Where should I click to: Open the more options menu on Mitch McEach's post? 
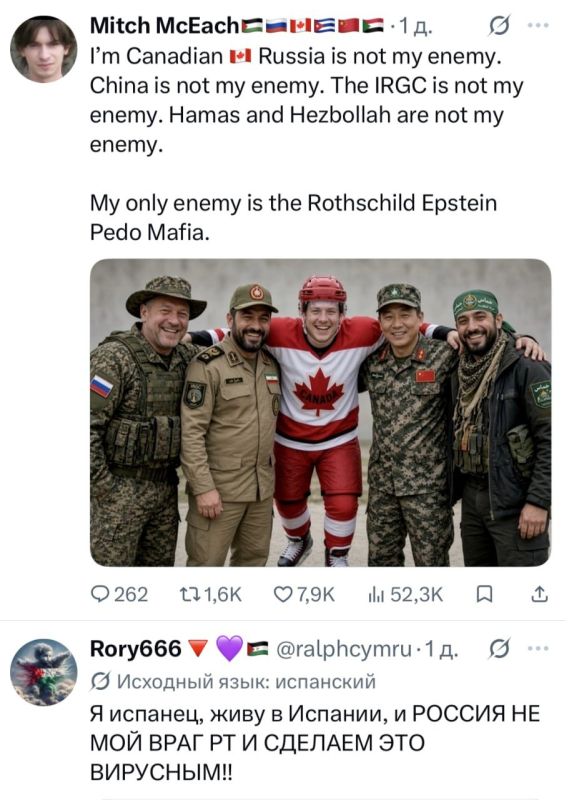coord(538,25)
